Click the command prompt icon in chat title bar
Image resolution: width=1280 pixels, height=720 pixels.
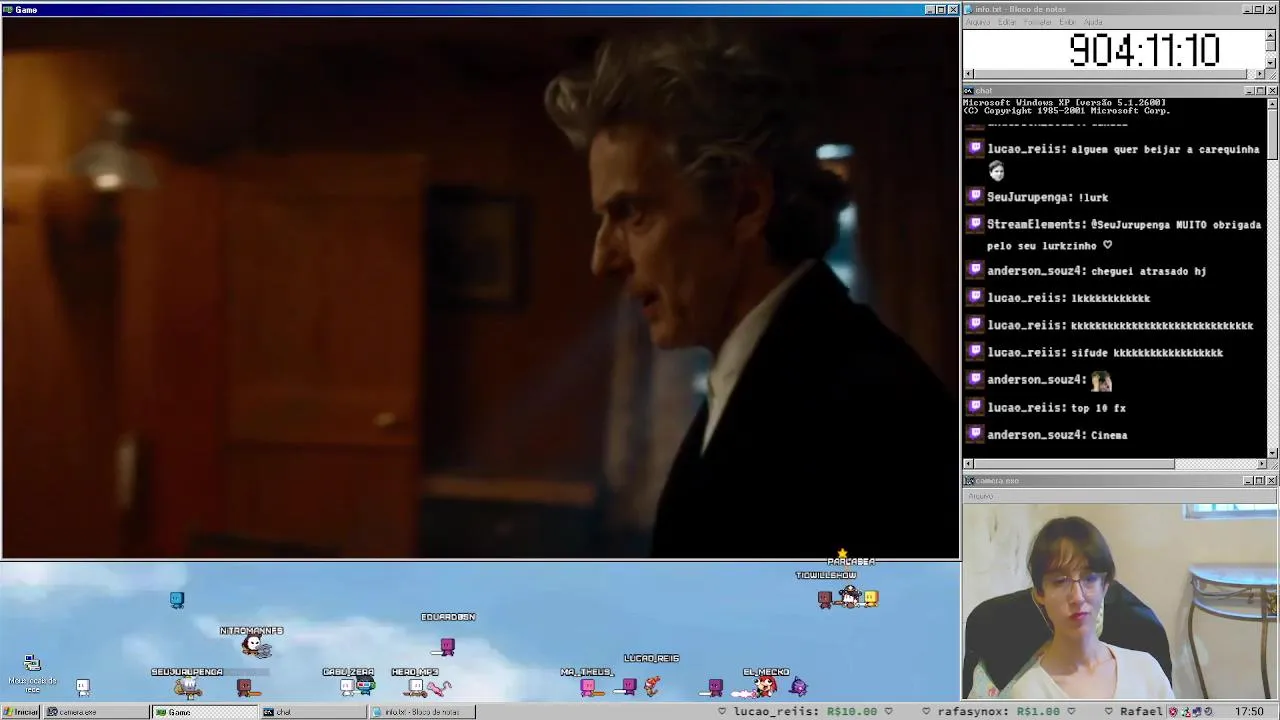[x=968, y=91]
